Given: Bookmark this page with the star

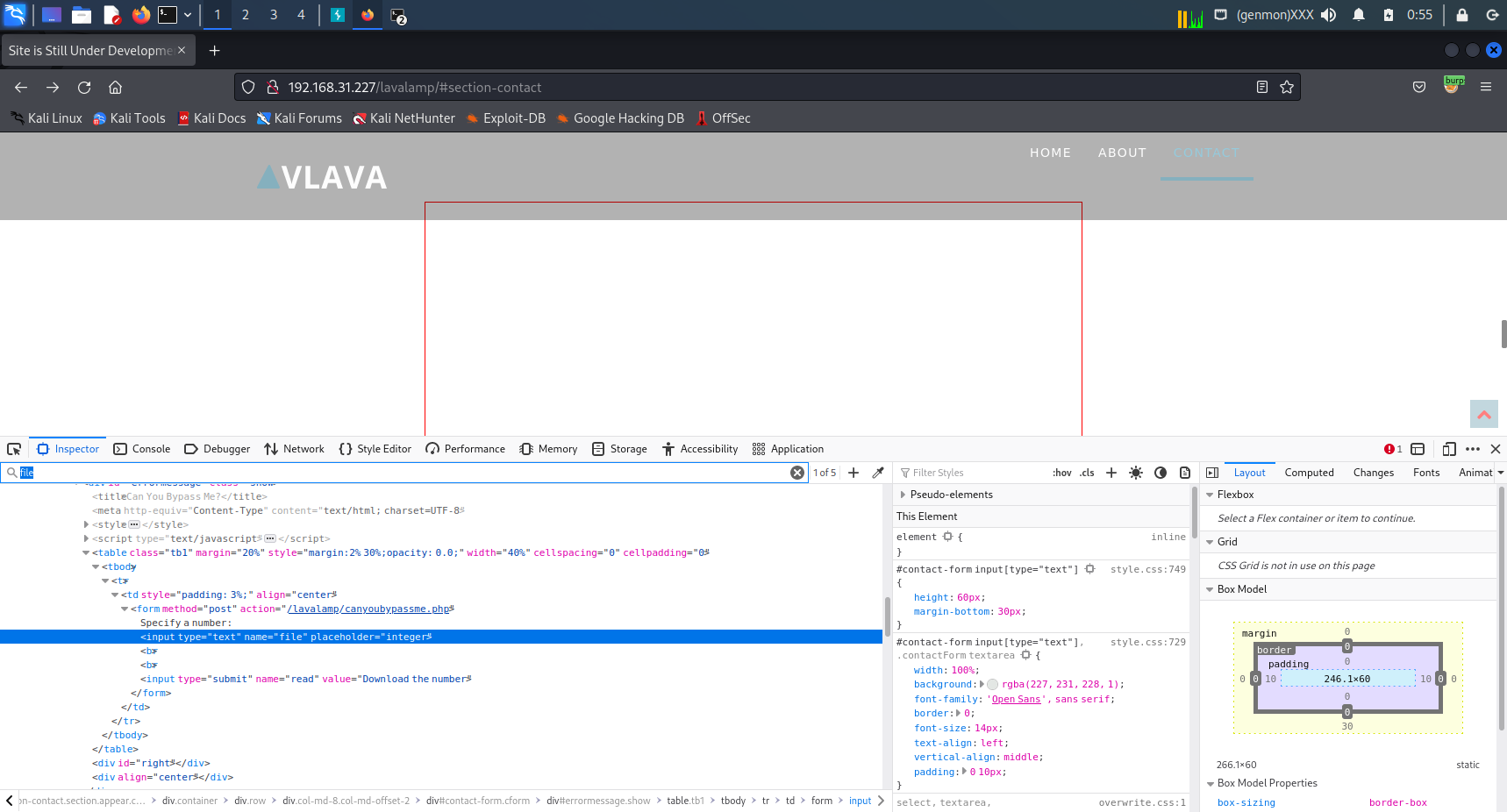Looking at the screenshot, I should coord(1287,88).
